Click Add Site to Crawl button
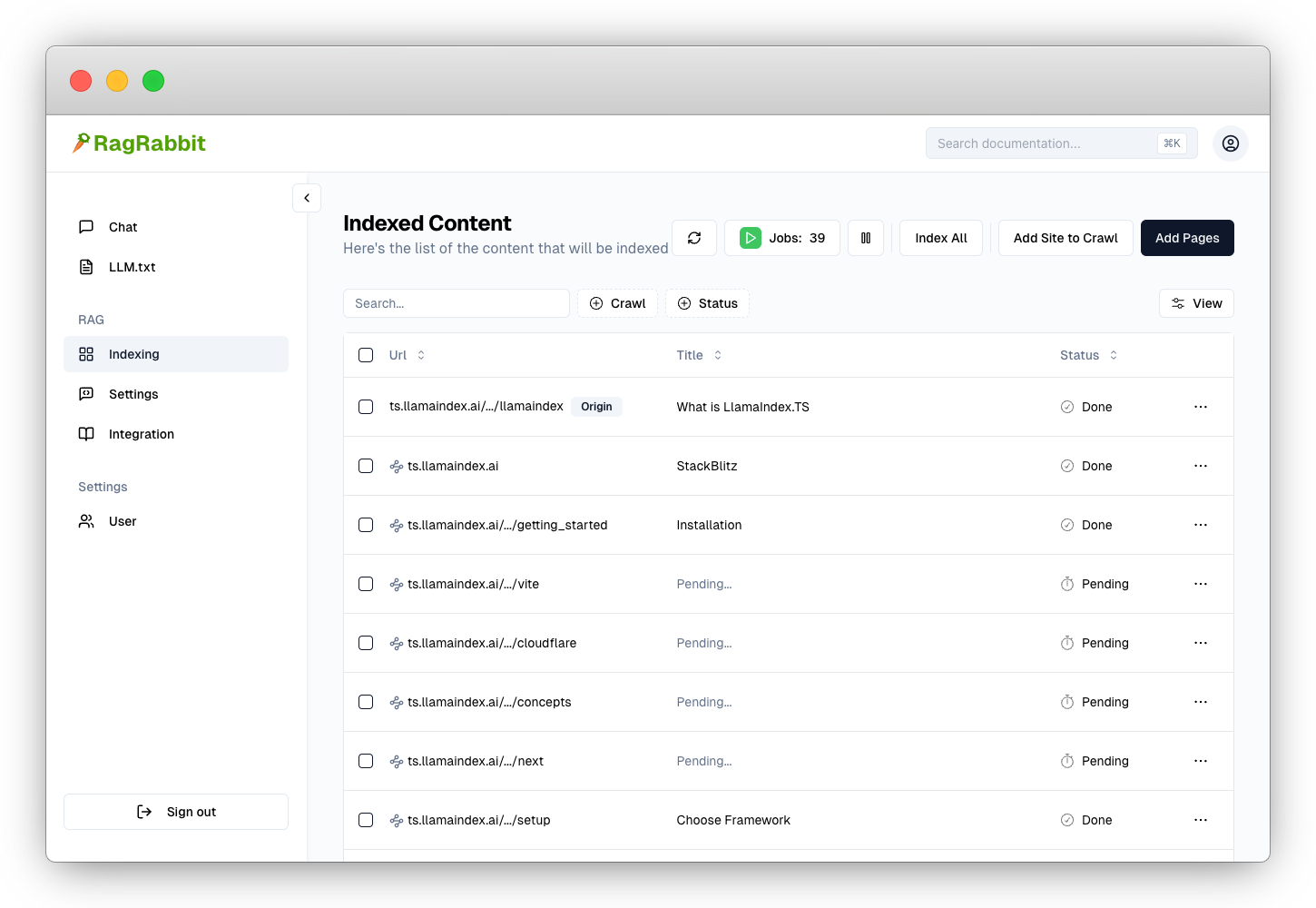Image resolution: width=1316 pixels, height=908 pixels. point(1066,238)
